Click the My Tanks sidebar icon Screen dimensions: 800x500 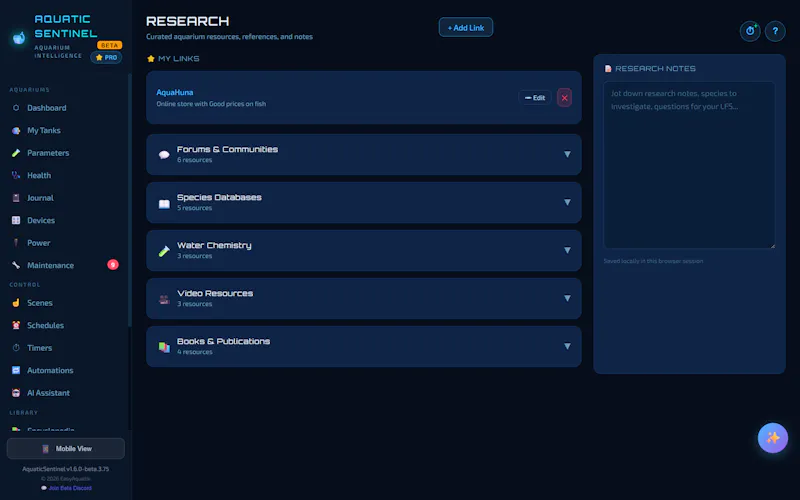(x=16, y=131)
